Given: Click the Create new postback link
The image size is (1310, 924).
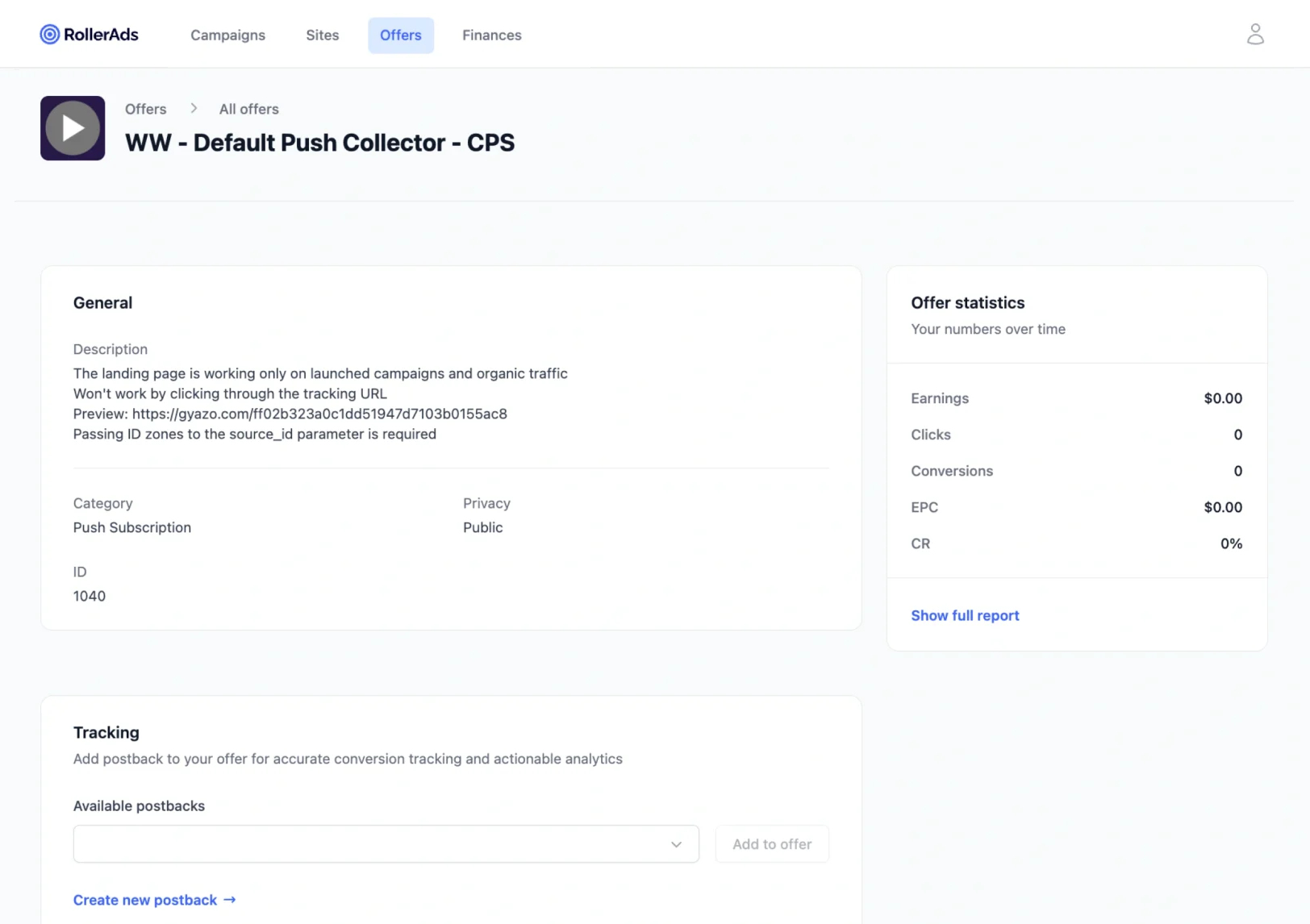Looking at the screenshot, I should click(x=145, y=900).
